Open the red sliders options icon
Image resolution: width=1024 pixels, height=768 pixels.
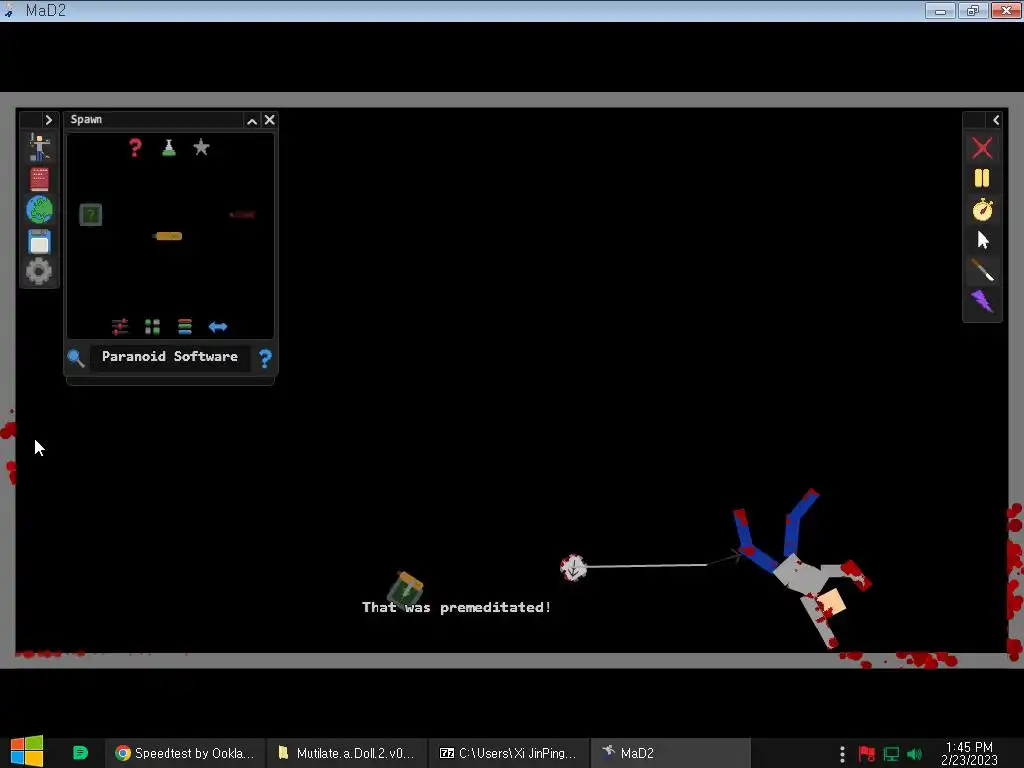[x=120, y=327]
